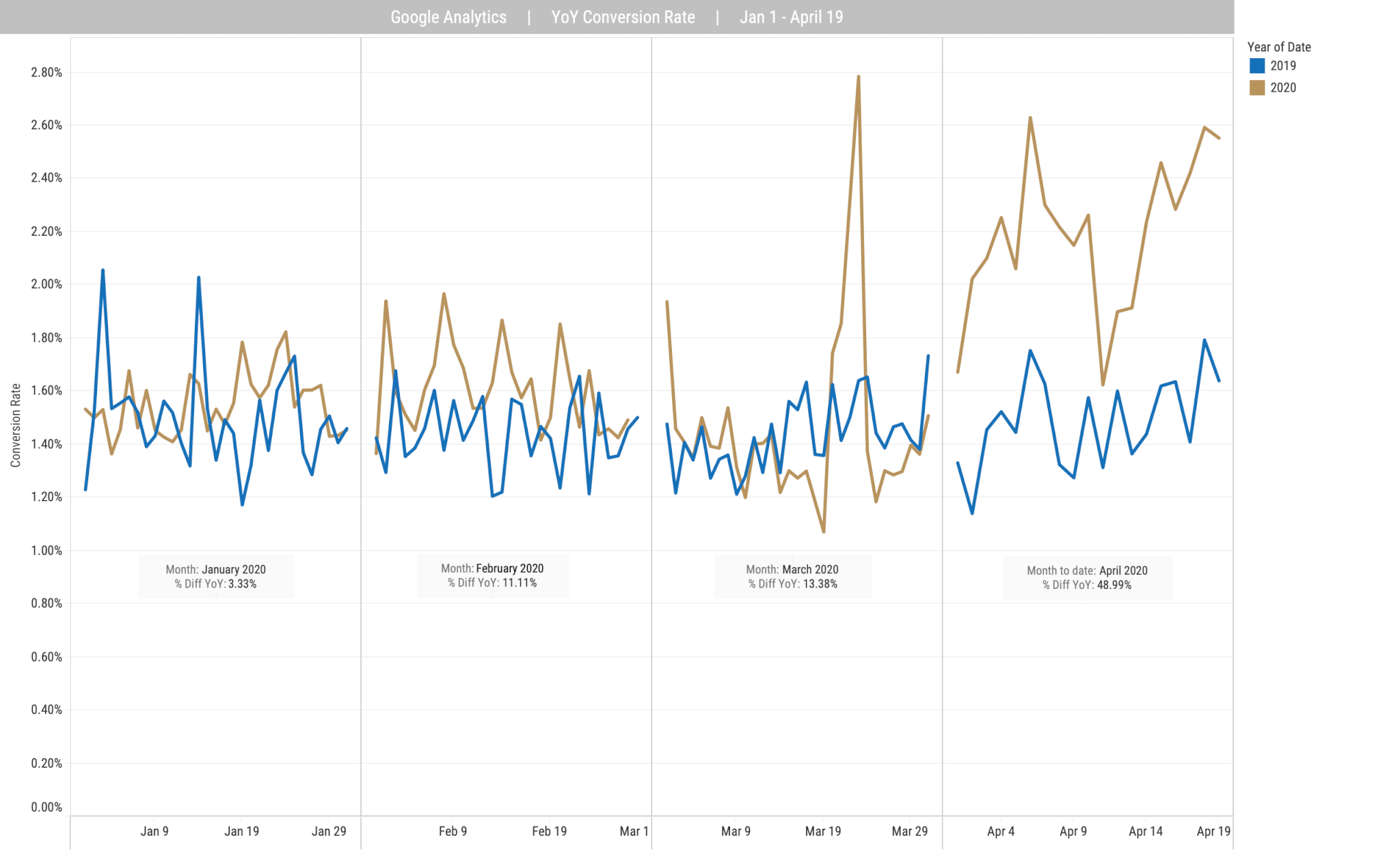Select the 2020 legend label
Image resolution: width=1400 pixels, height=850 pixels.
point(1283,87)
